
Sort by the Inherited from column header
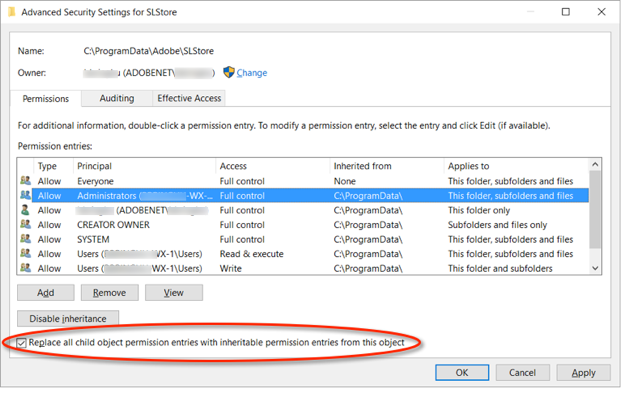pos(387,166)
